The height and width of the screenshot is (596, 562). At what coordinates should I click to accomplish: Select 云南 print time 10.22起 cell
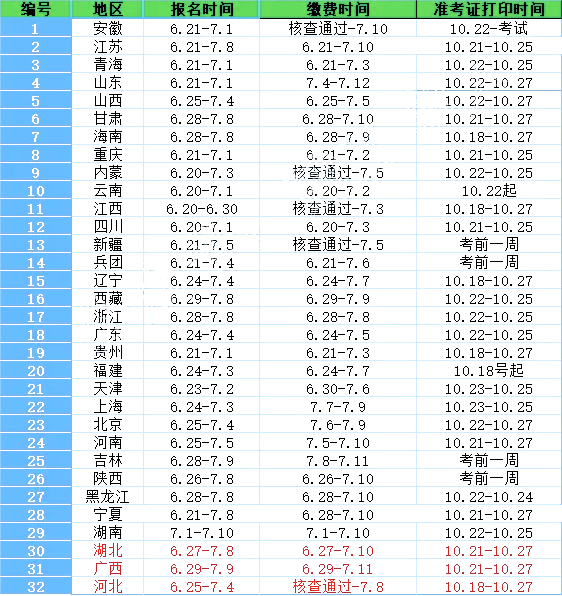(489, 190)
